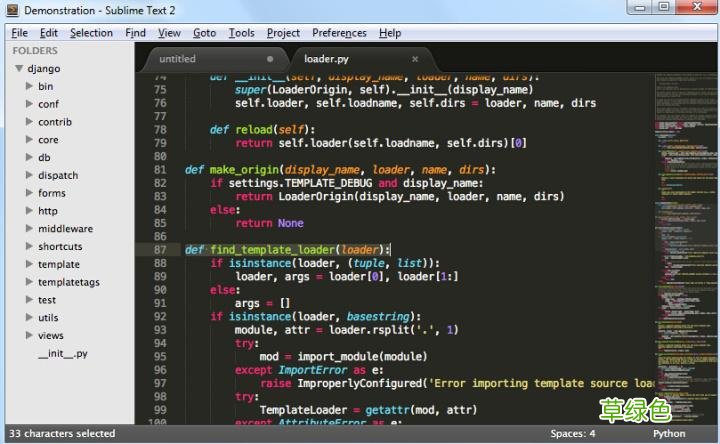Open the Find menu

point(135,33)
